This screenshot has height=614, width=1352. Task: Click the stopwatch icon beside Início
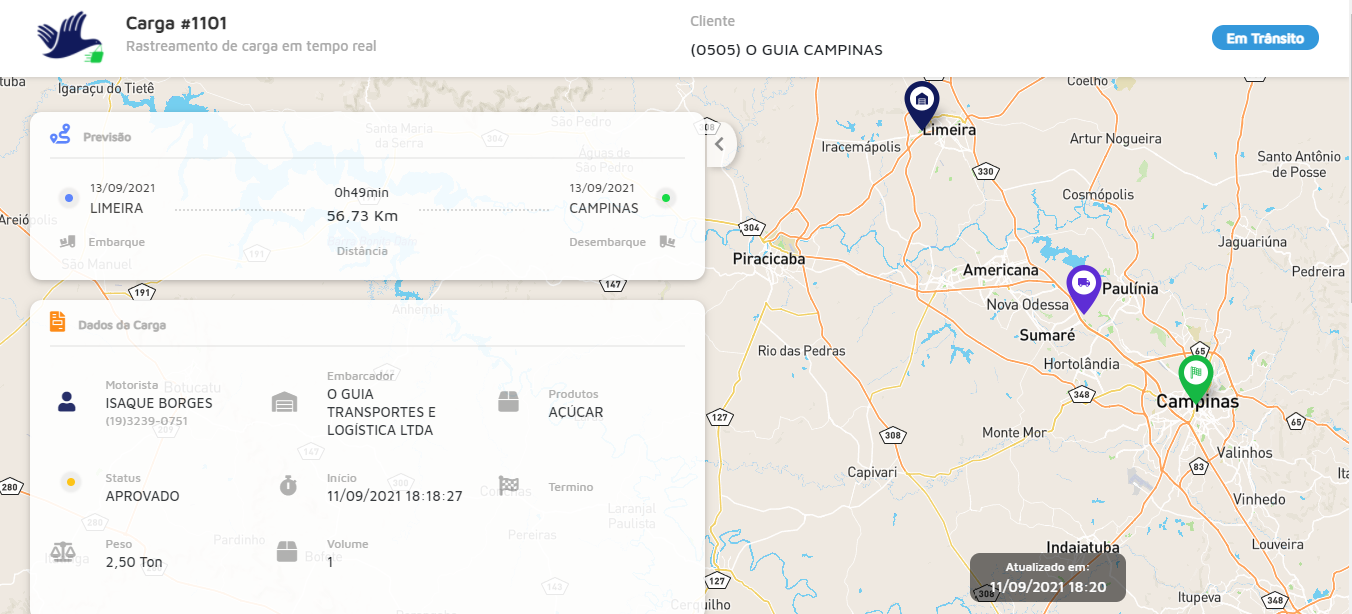tap(288, 486)
